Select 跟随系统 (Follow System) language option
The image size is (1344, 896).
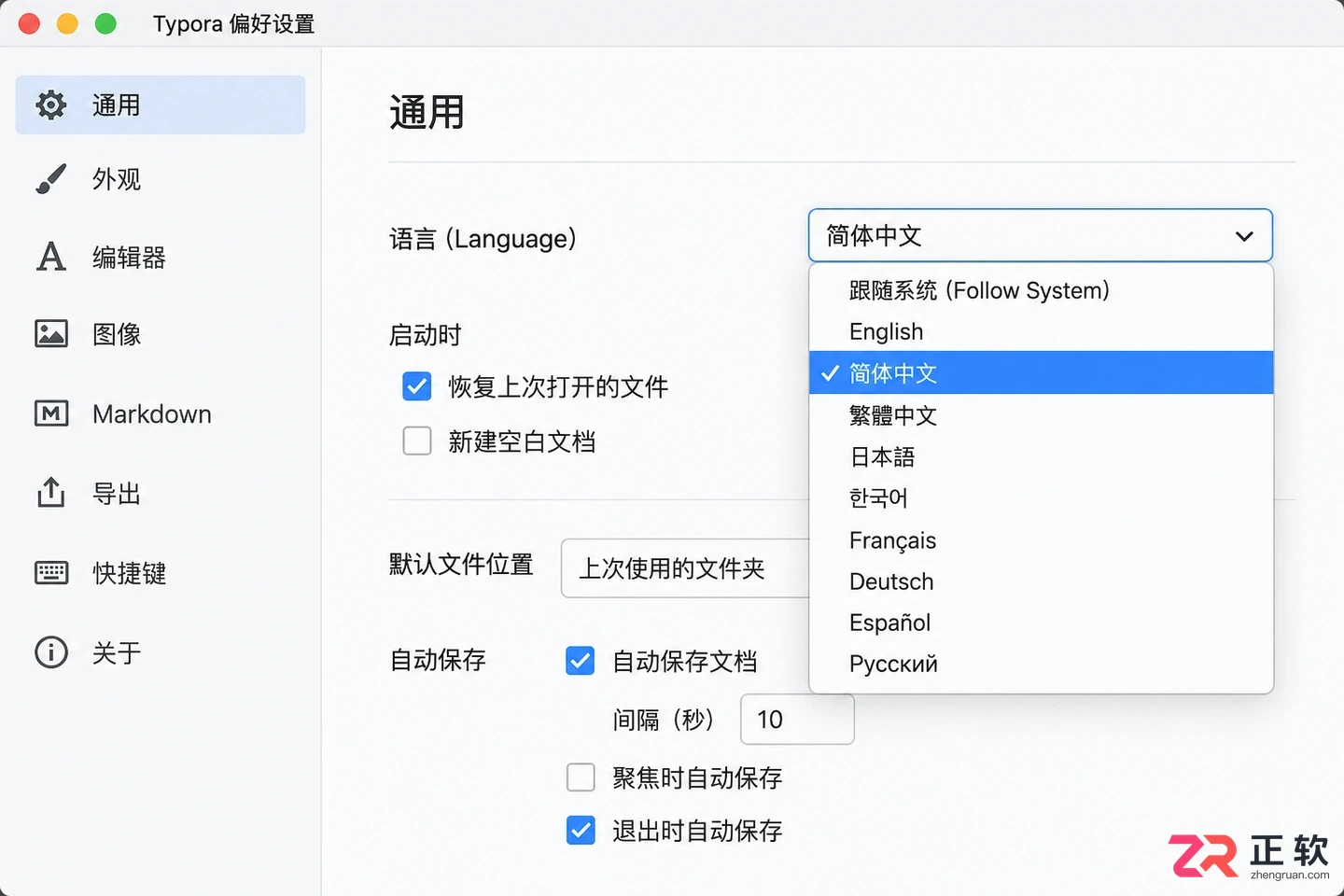tap(1042, 290)
